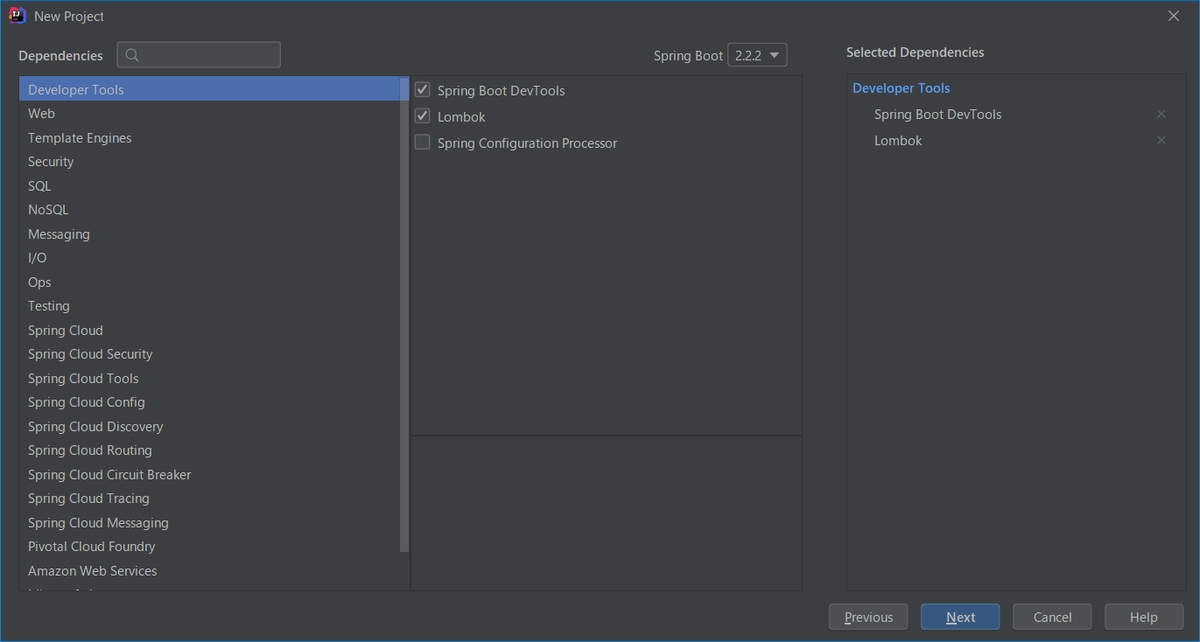Focus the dependencies search field
Viewport: 1200px width, 642px height.
pos(199,55)
